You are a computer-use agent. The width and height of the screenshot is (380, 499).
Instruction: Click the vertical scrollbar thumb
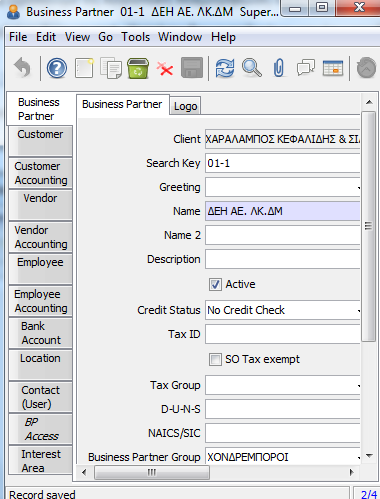point(369,227)
